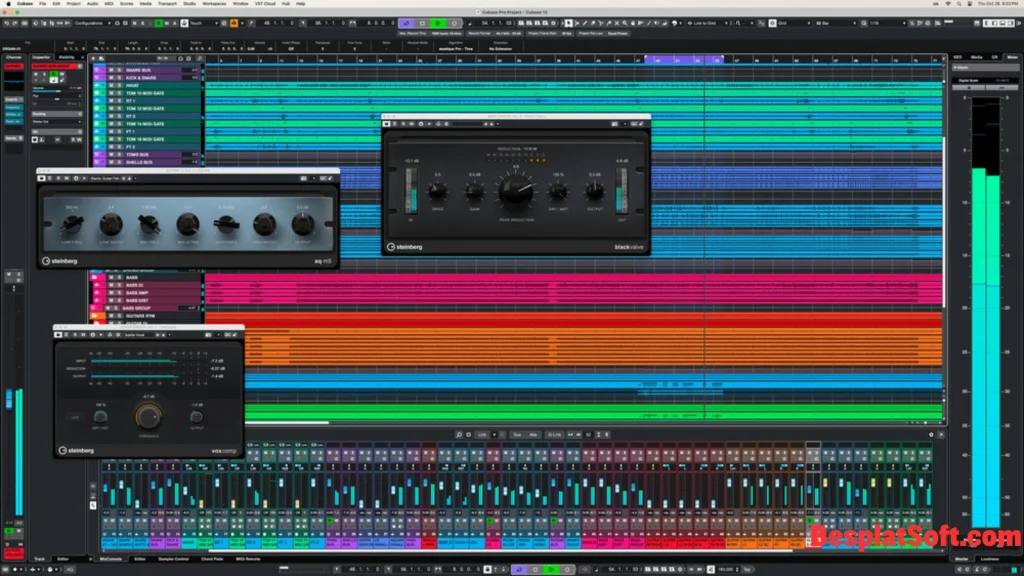
Task: Solo the HIHAT track
Action: 119,87
